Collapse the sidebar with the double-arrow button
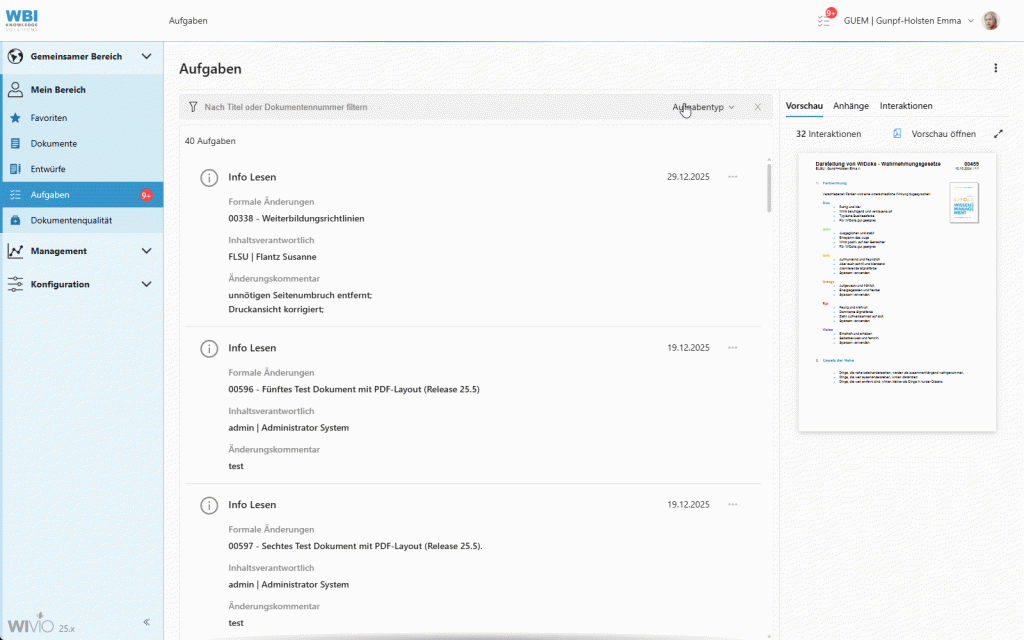 pyautogui.click(x=146, y=622)
